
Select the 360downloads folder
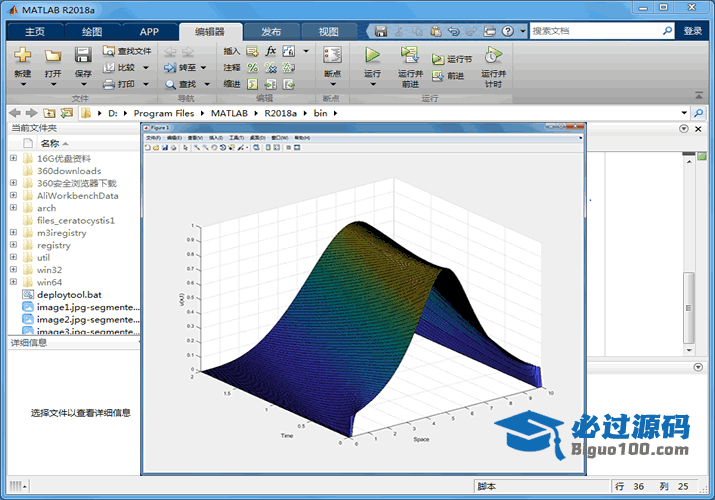[69, 171]
